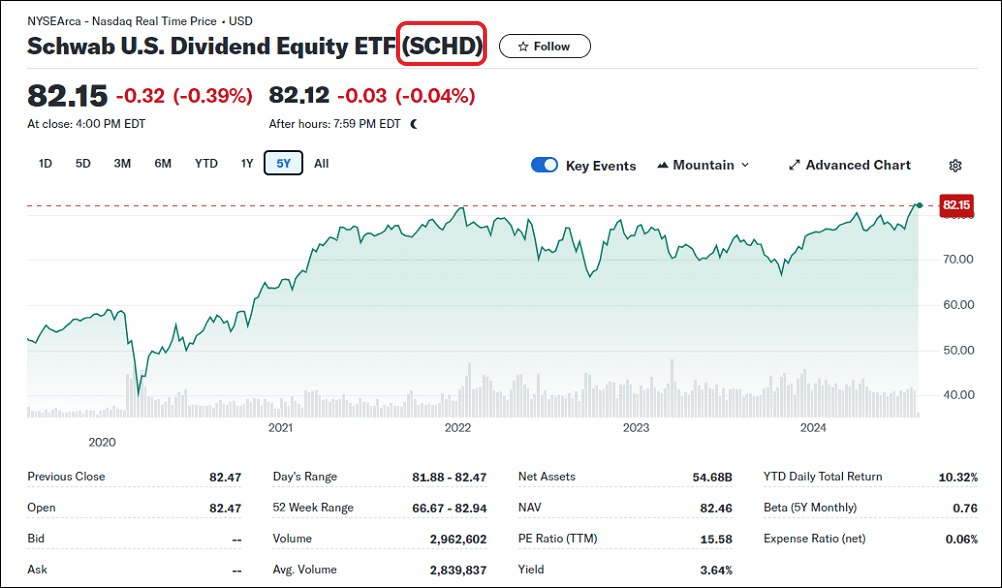
Task: Click the PE Ratio (TTM) label
Action: coord(557,539)
